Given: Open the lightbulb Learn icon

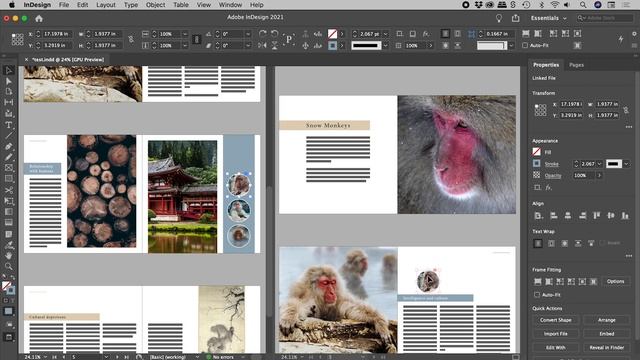Looking at the screenshot, I should [x=498, y=18].
